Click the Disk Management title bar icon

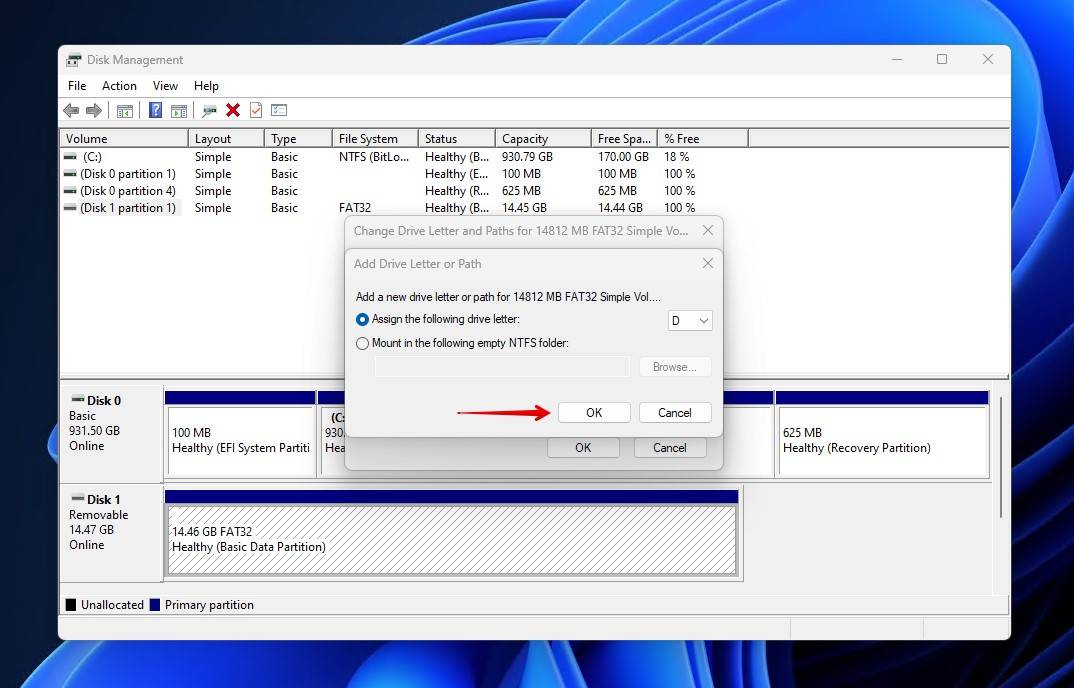[73, 60]
